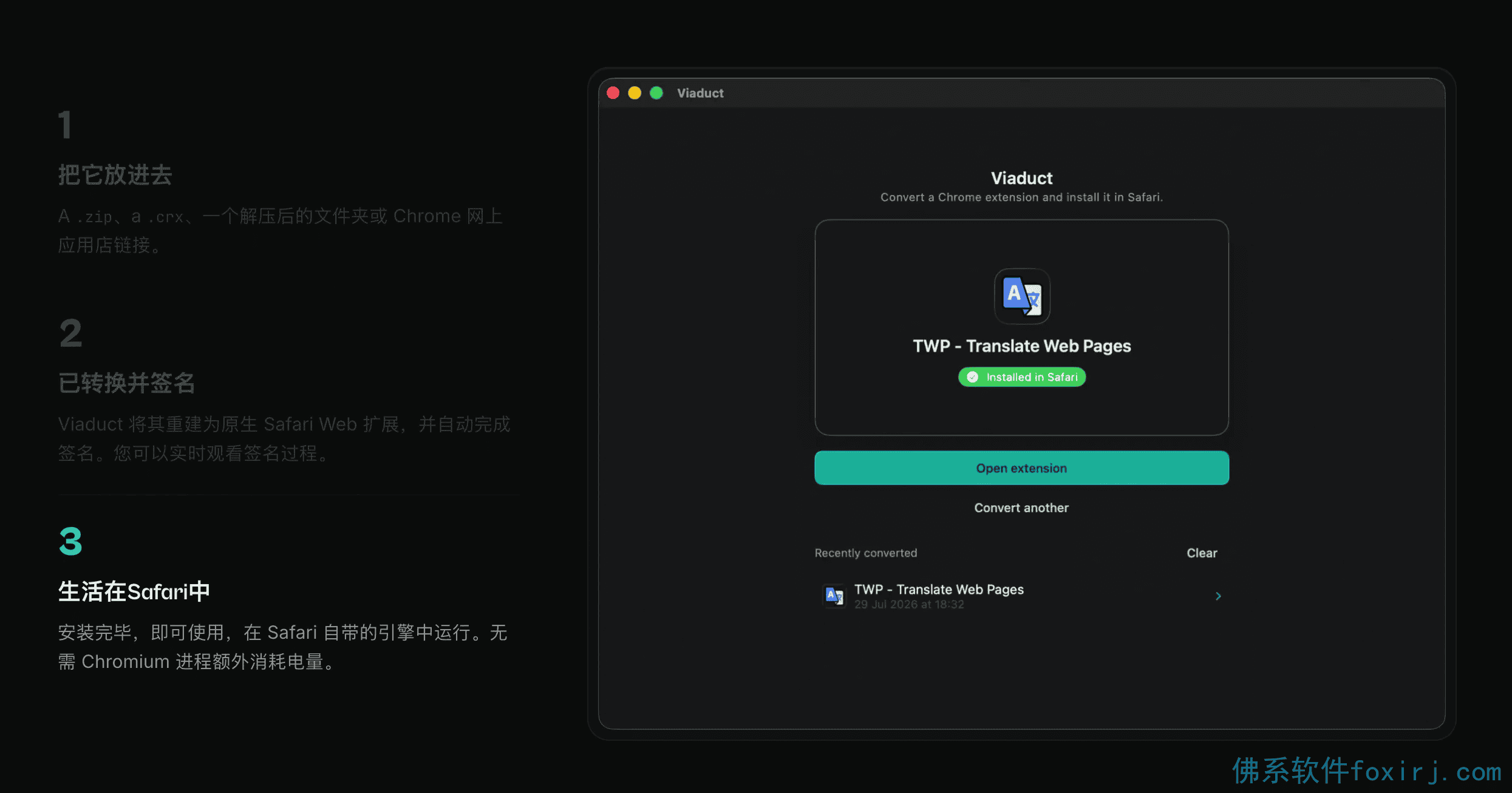The height and width of the screenshot is (793, 1512).
Task: Select step 3 heading 生活在Safari中
Action: (134, 591)
